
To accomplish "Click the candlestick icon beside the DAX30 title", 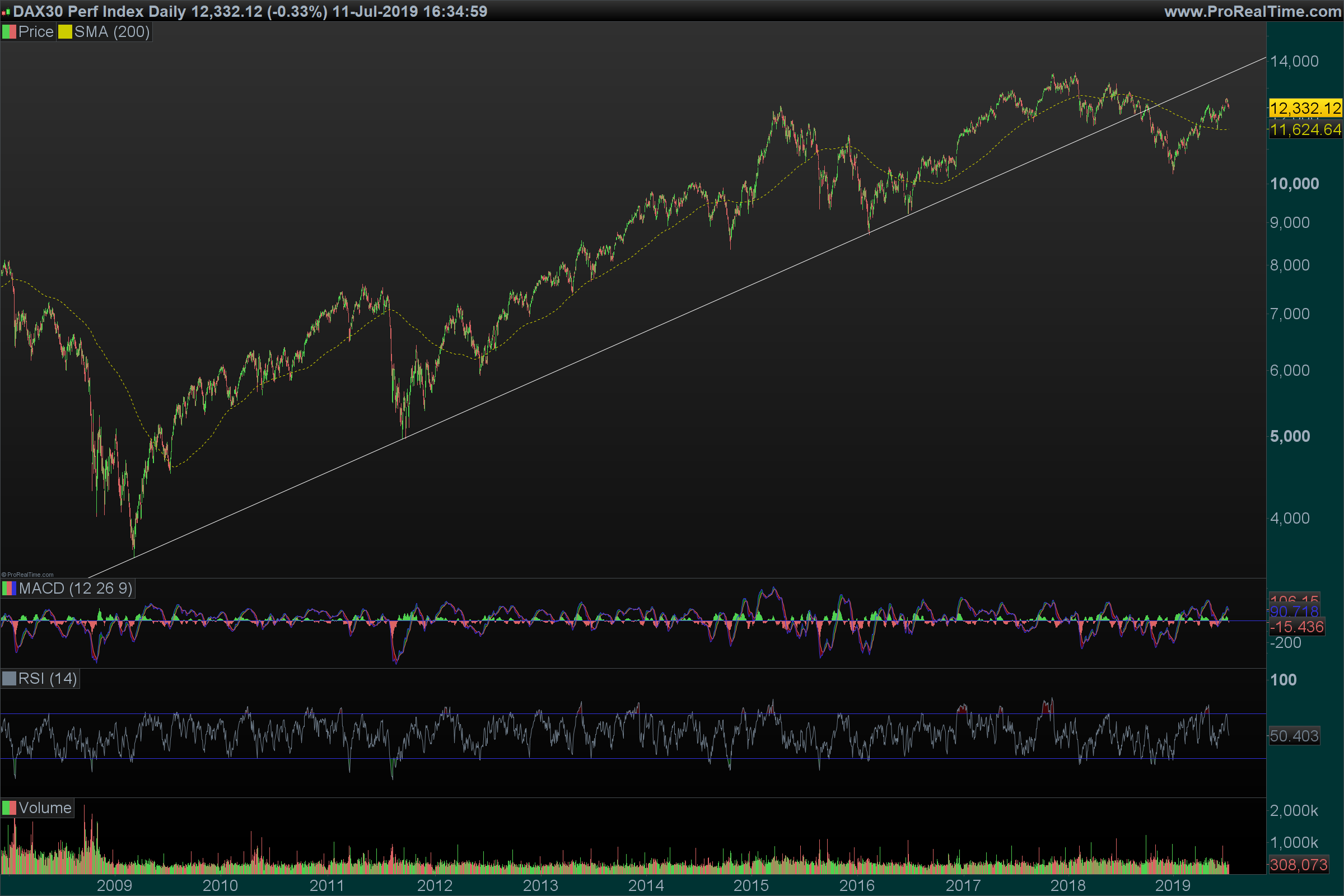I will point(6,11).
